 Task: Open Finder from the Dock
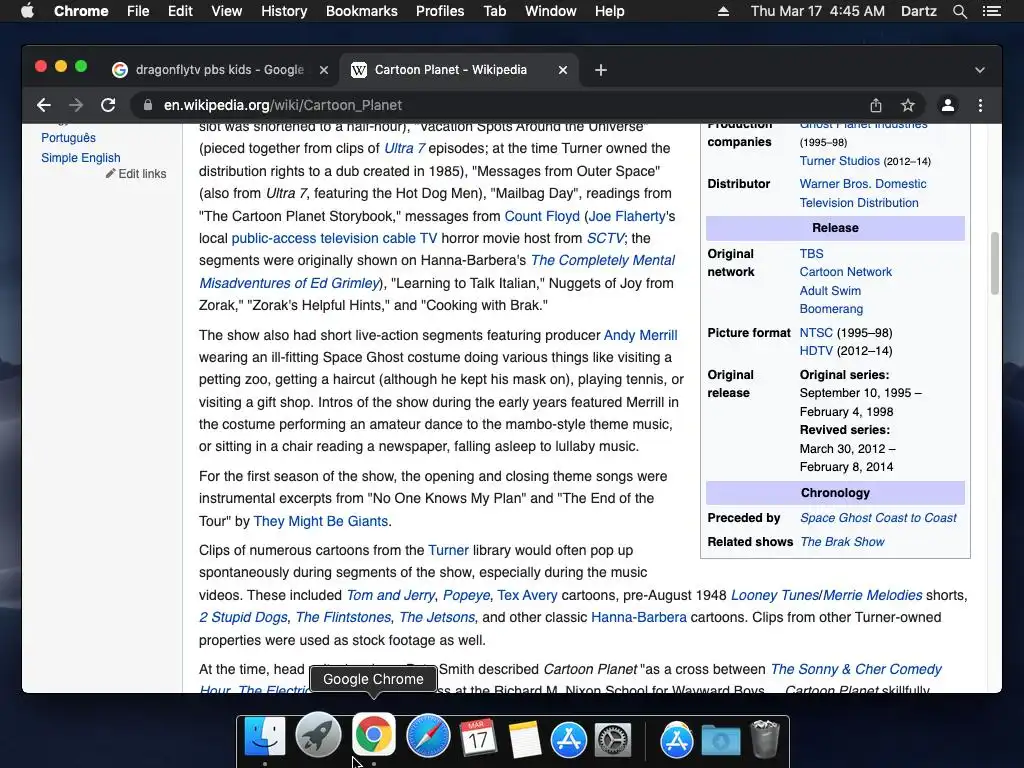click(264, 737)
